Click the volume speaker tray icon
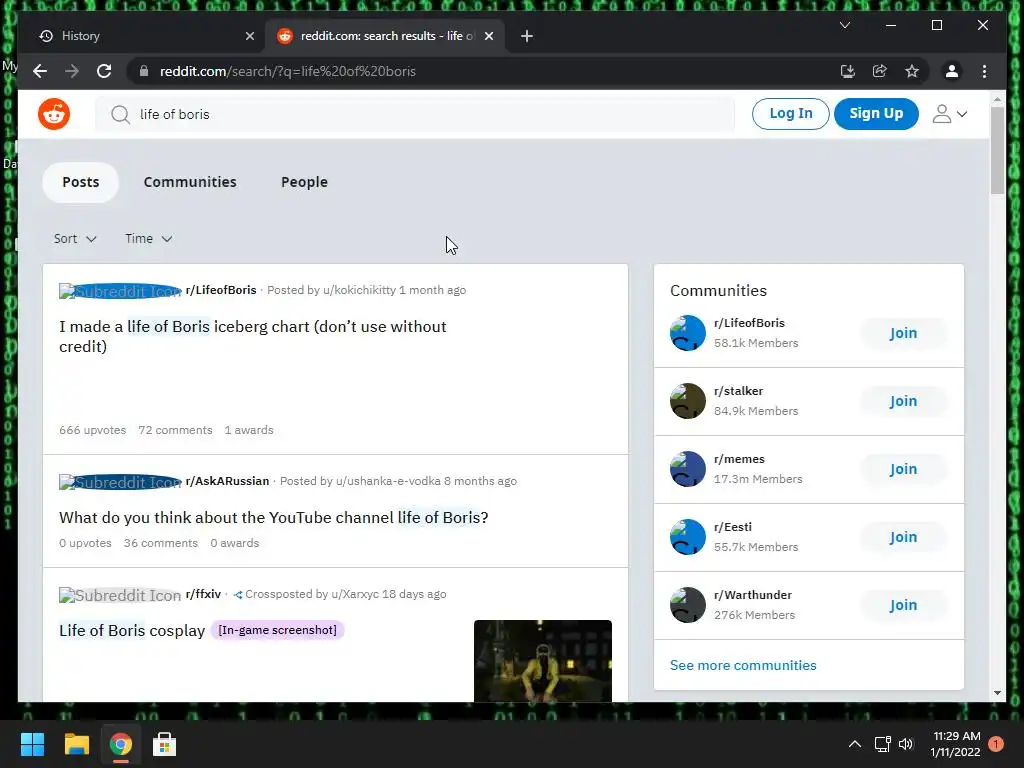 (906, 744)
